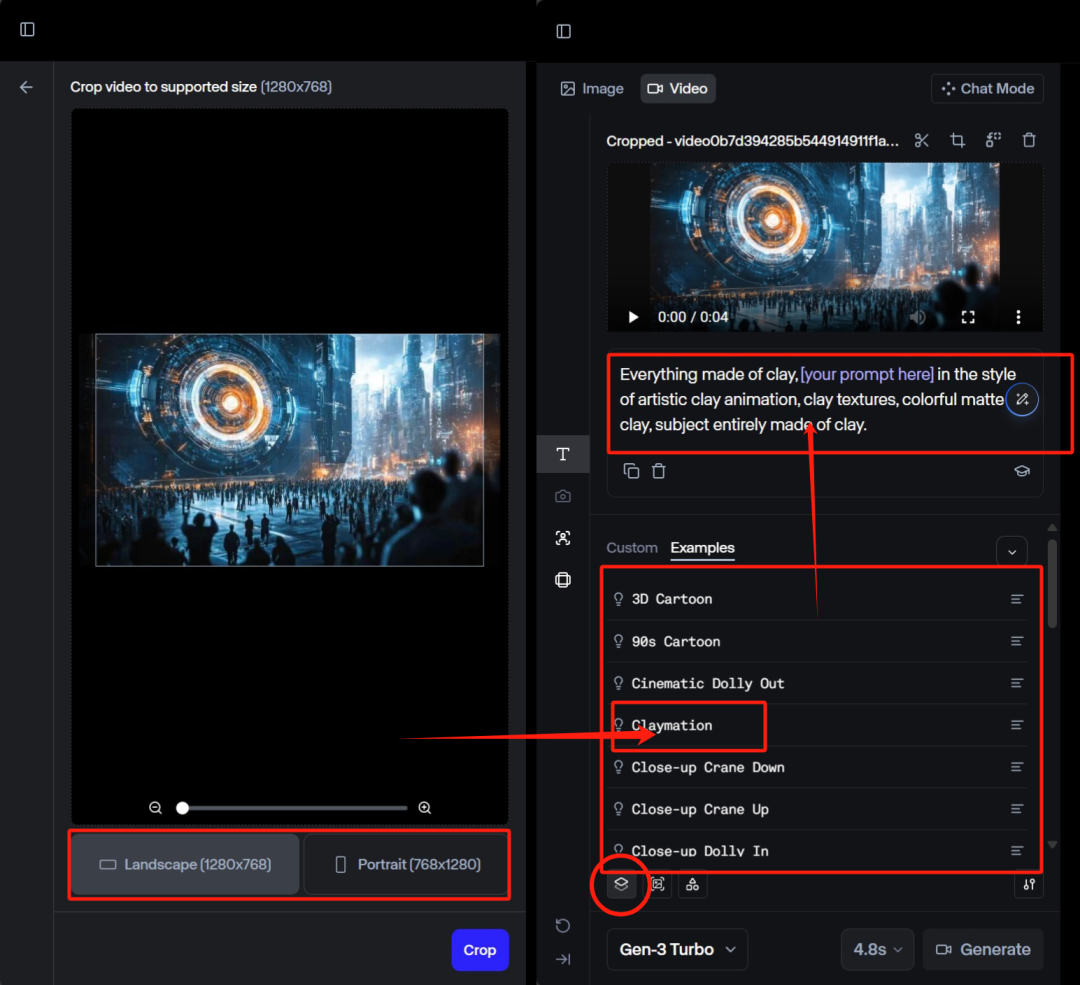Choose the Claymation example preset
Image resolution: width=1080 pixels, height=985 pixels.
point(672,725)
